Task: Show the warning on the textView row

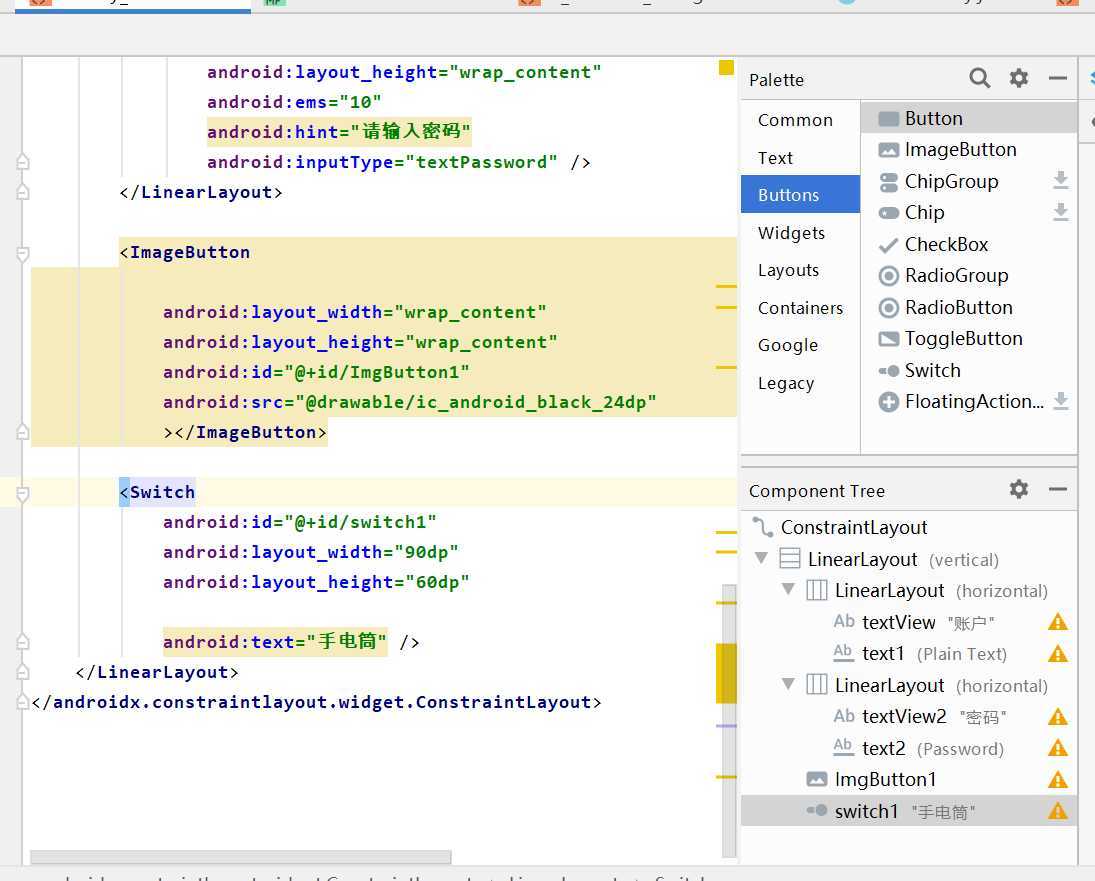Action: (x=1058, y=621)
